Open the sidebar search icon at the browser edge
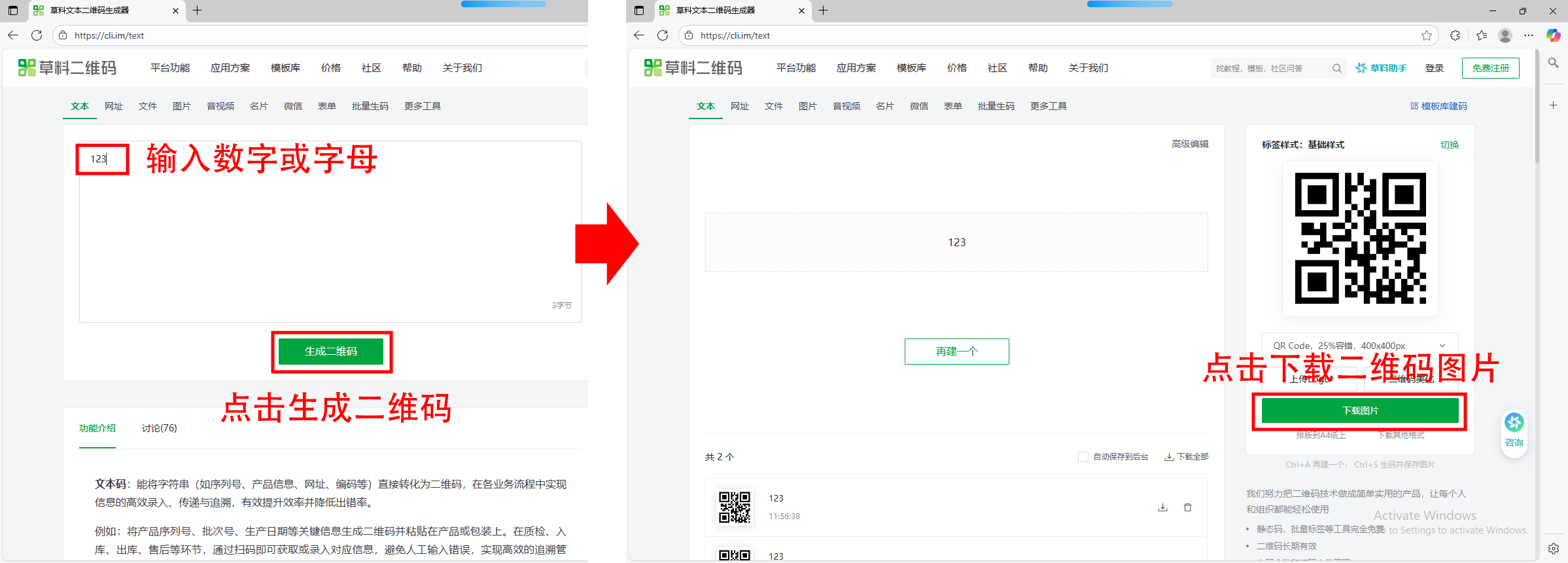1568x563 pixels. click(1554, 63)
